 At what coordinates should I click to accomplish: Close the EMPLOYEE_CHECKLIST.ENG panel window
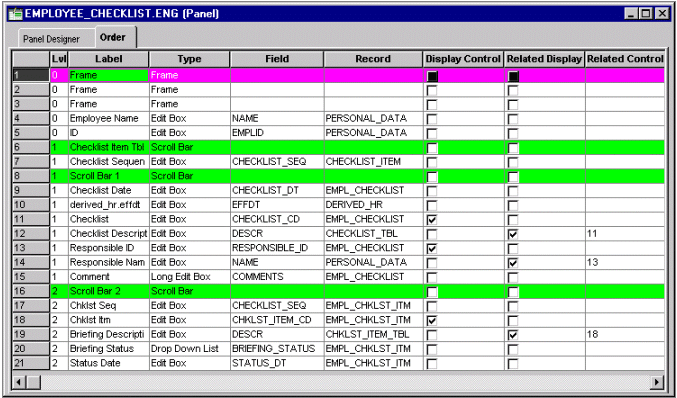661,14
